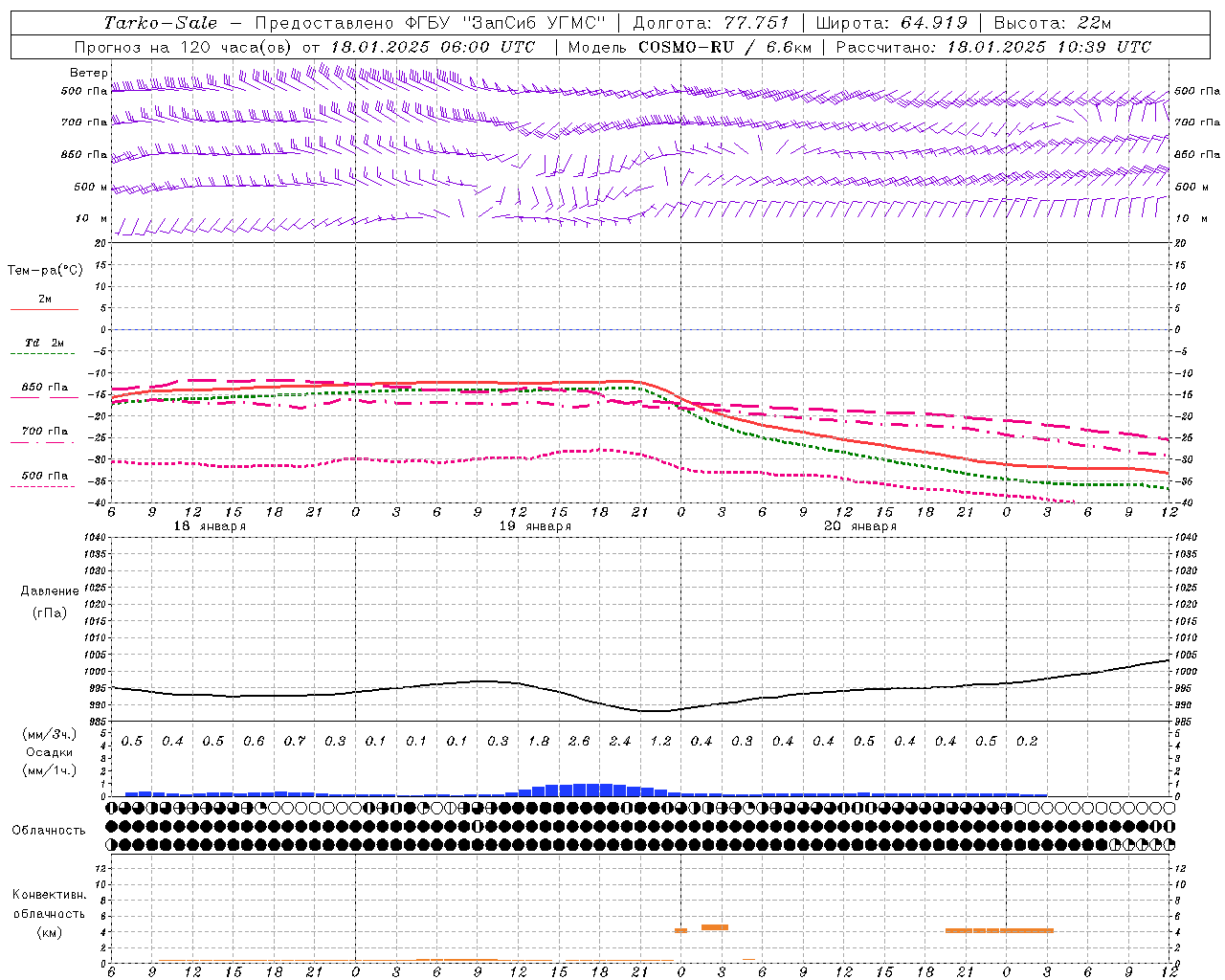Viewport: 1225px width, 980px height.
Task: Click the "2м" temperature legend entry
Action: pos(44,299)
